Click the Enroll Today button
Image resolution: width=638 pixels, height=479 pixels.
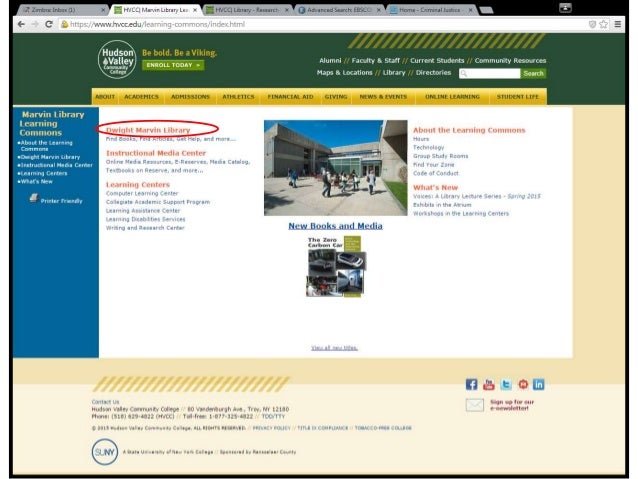173,65
